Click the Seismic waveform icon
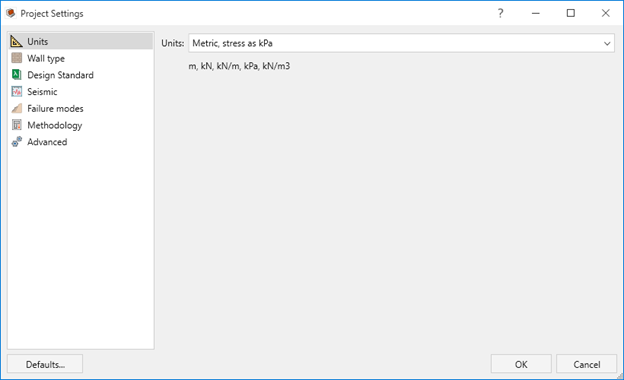Viewport: 624px width, 380px height. point(17,92)
